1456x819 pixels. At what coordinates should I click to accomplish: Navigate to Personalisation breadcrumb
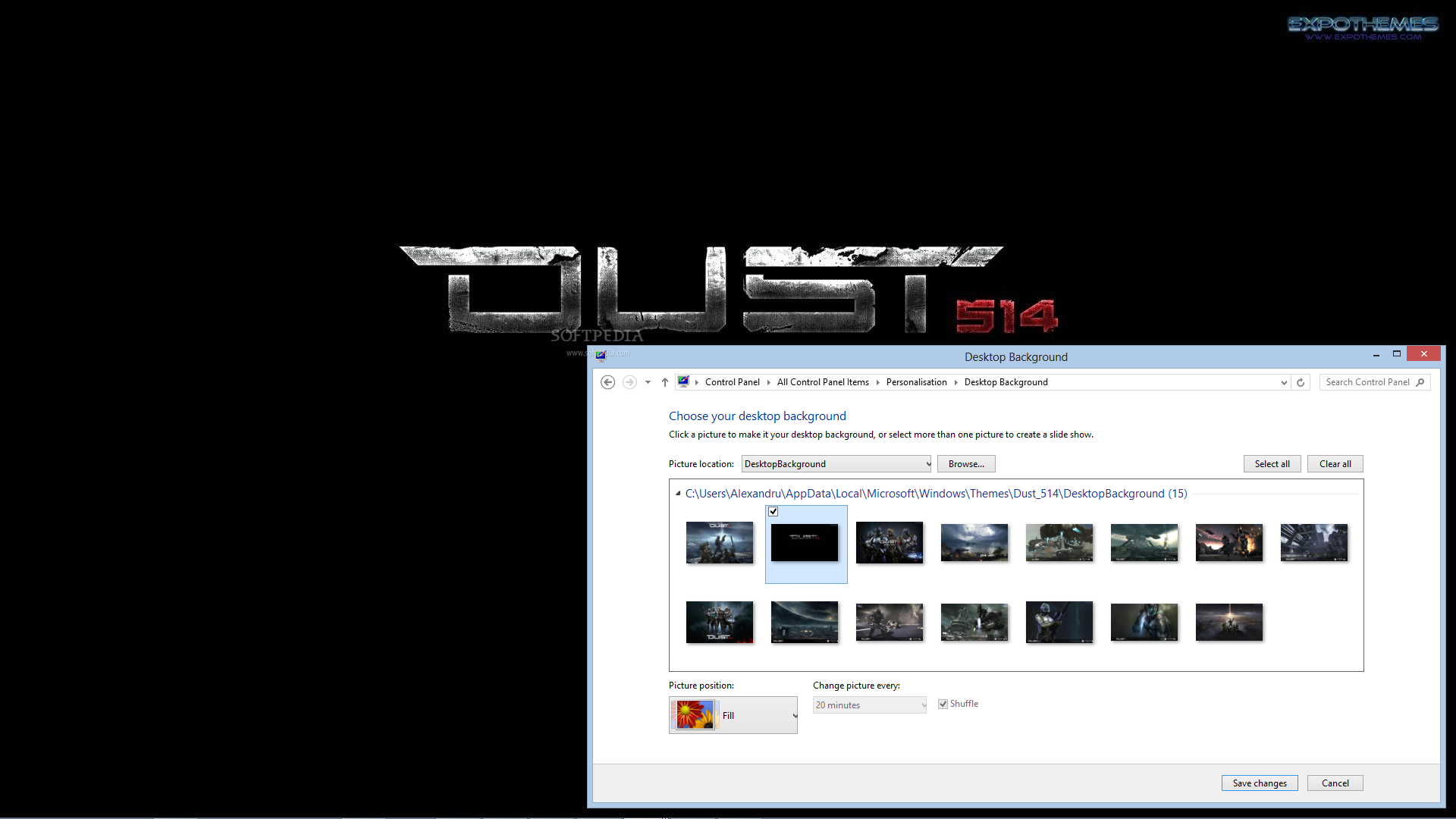[x=916, y=382]
